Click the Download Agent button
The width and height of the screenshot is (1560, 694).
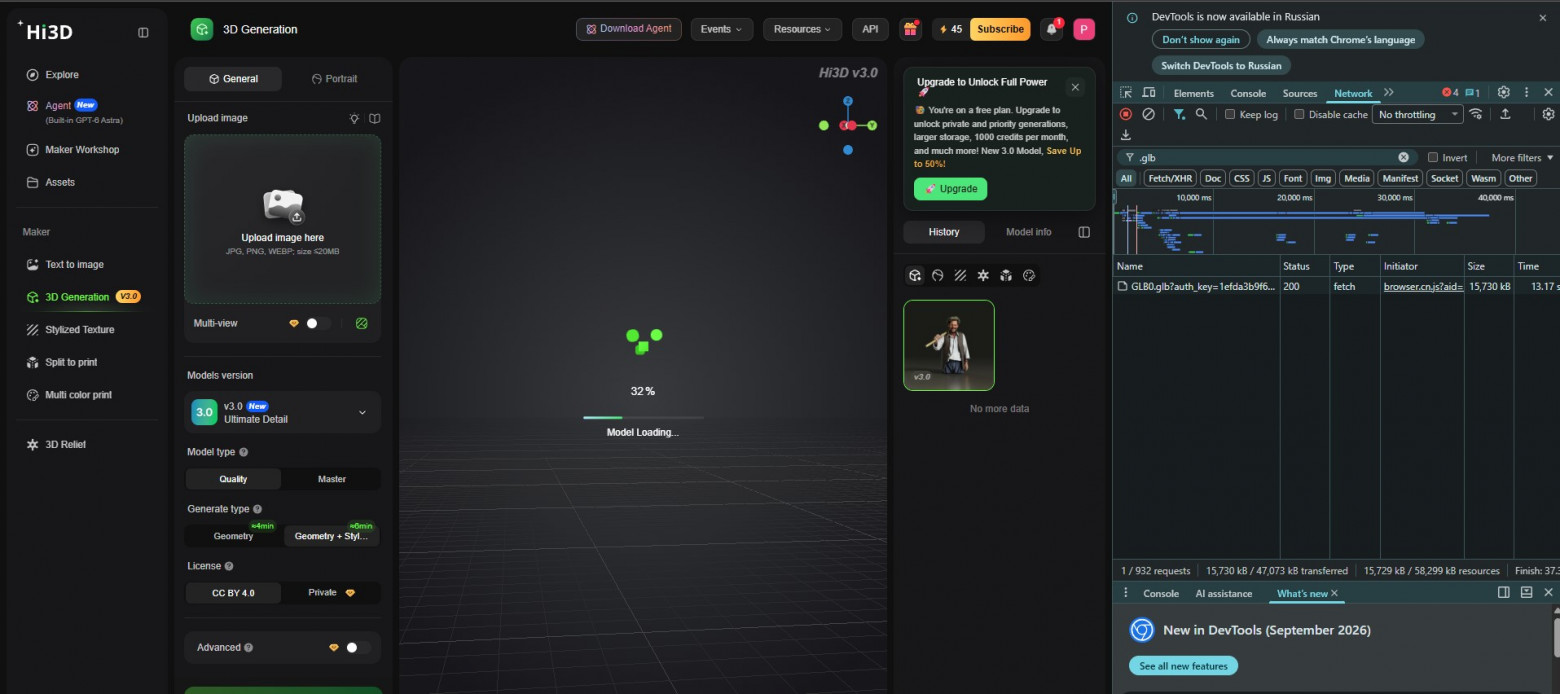click(x=629, y=29)
